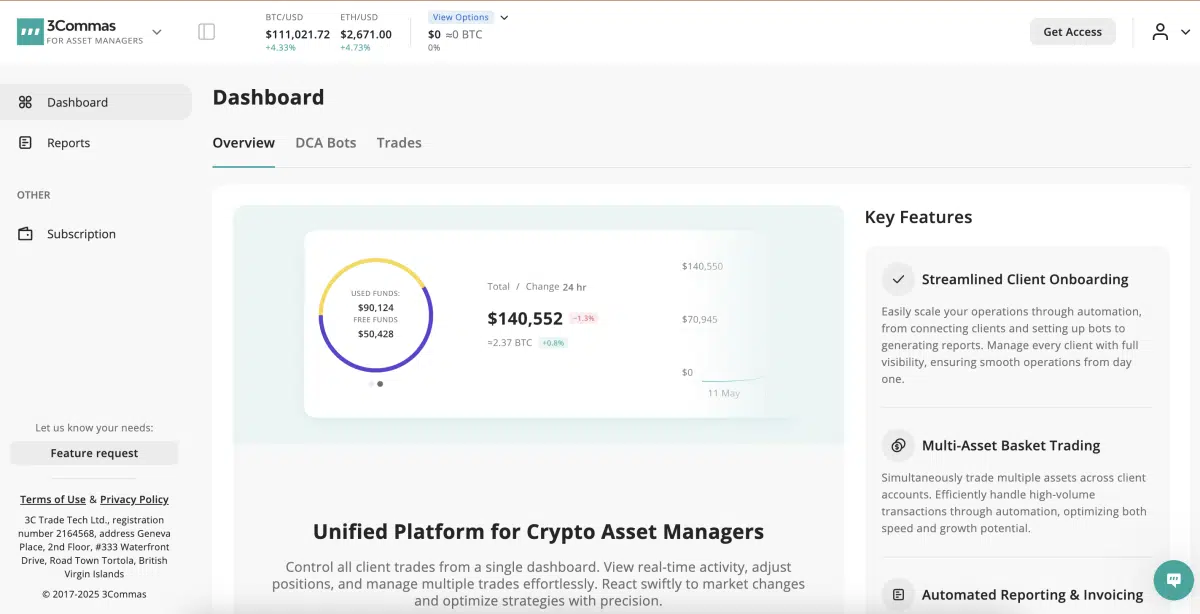The height and width of the screenshot is (614, 1200).
Task: Click the Reports document icon
Action: 26,143
